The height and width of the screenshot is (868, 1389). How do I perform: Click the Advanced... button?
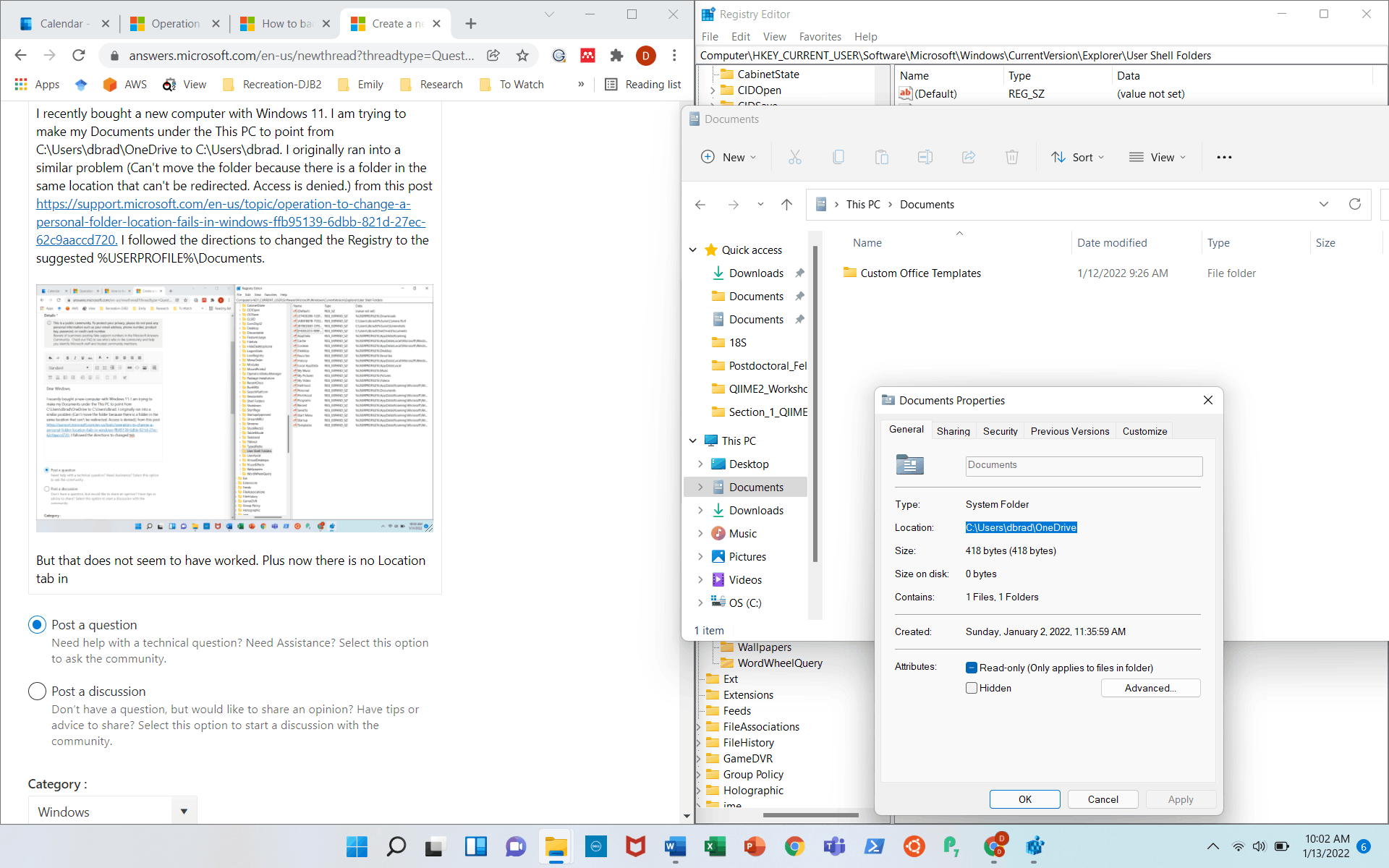tap(1150, 688)
